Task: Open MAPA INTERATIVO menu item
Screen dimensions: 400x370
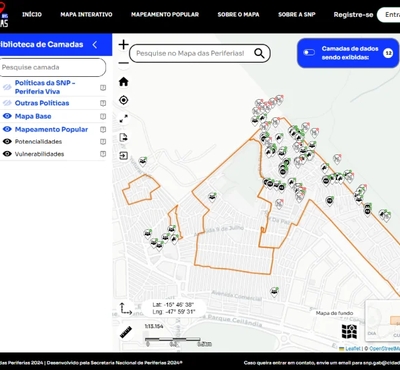Action: click(86, 15)
